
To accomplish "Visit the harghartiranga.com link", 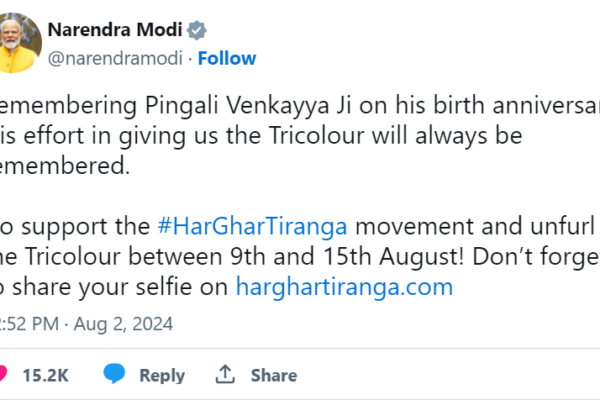I will pyautogui.click(x=343, y=287).
